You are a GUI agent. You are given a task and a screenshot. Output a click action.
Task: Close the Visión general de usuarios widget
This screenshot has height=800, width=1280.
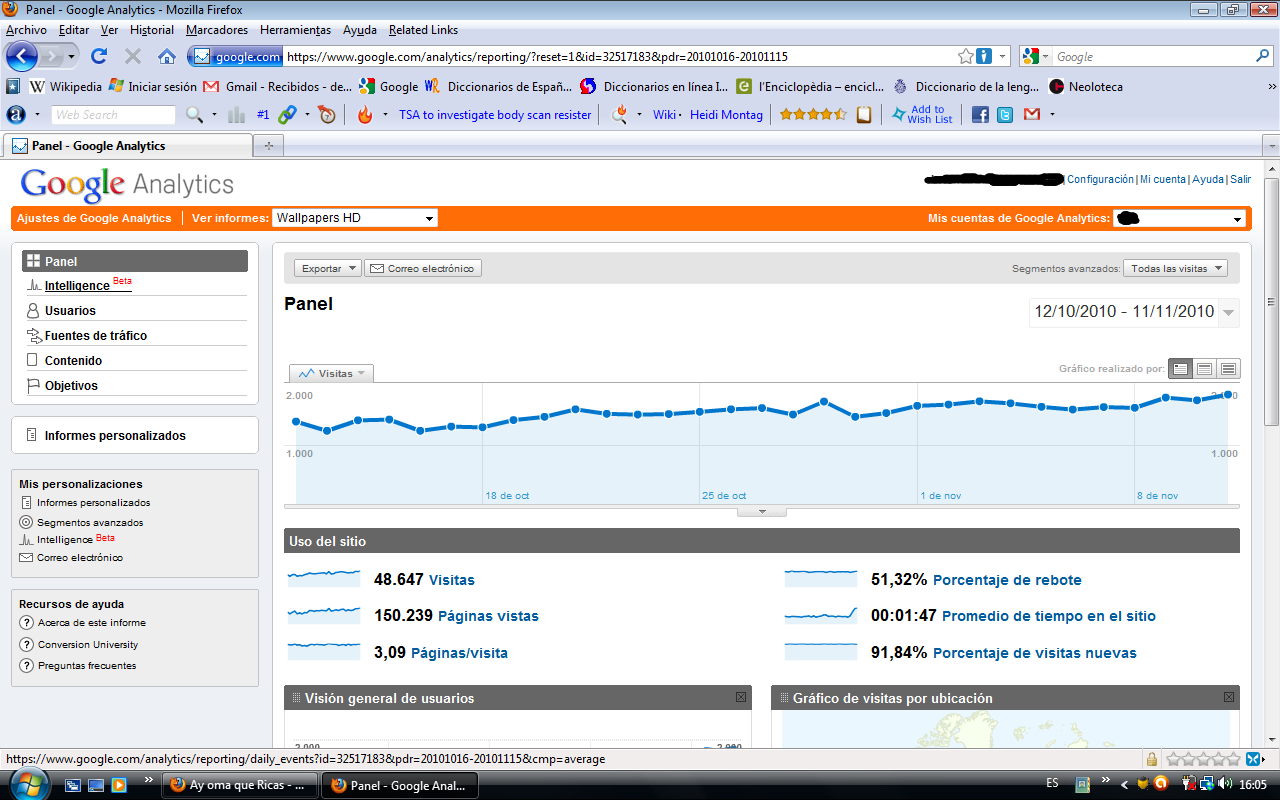[741, 697]
